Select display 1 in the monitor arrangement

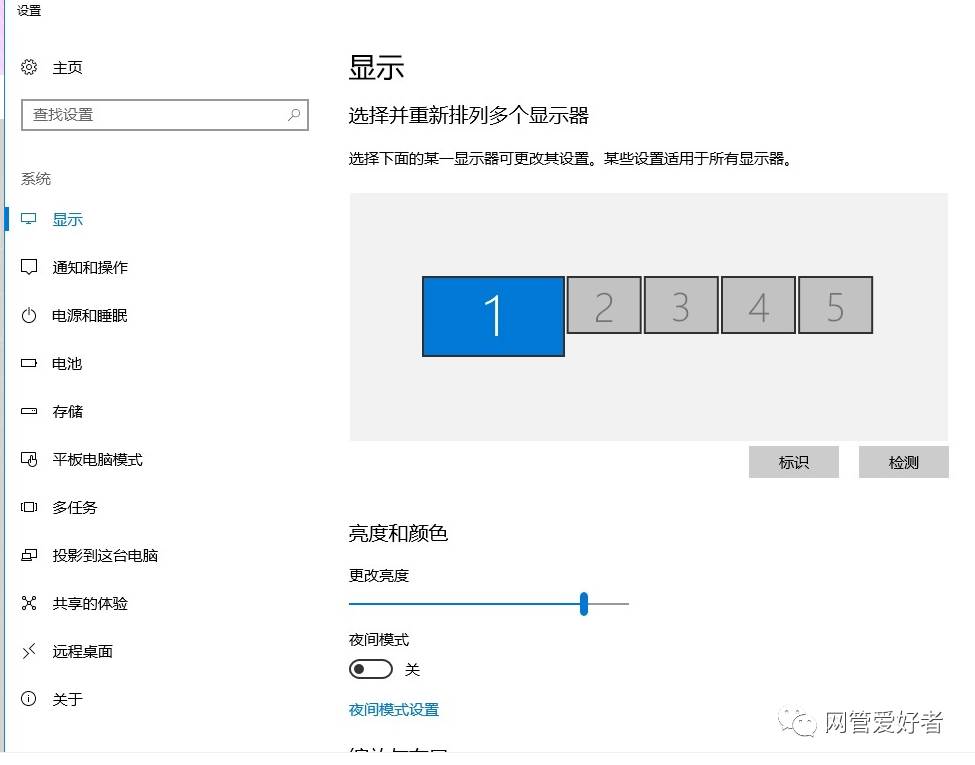tap(493, 315)
